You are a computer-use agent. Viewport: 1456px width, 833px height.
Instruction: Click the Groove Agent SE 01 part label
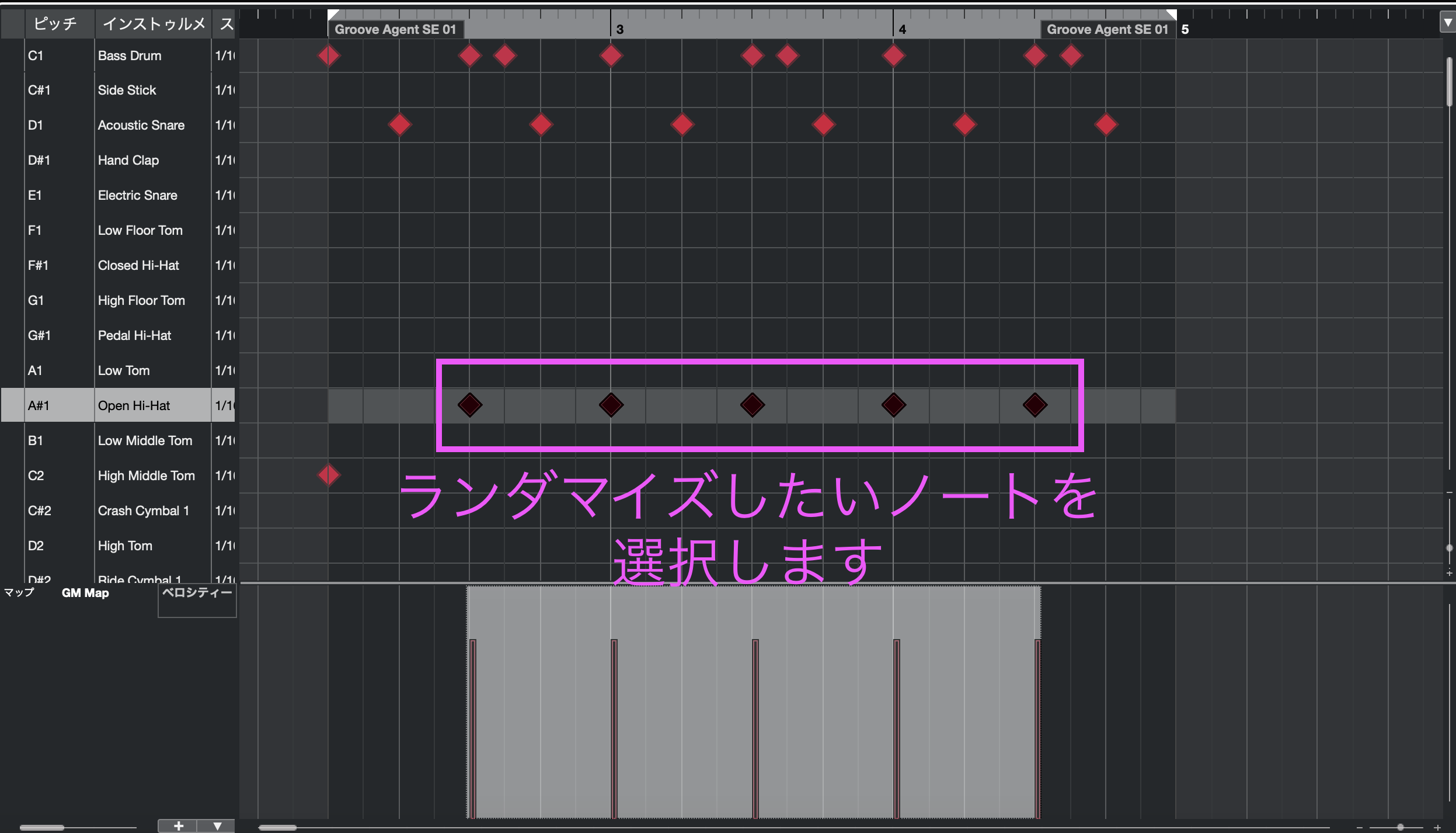click(x=395, y=29)
